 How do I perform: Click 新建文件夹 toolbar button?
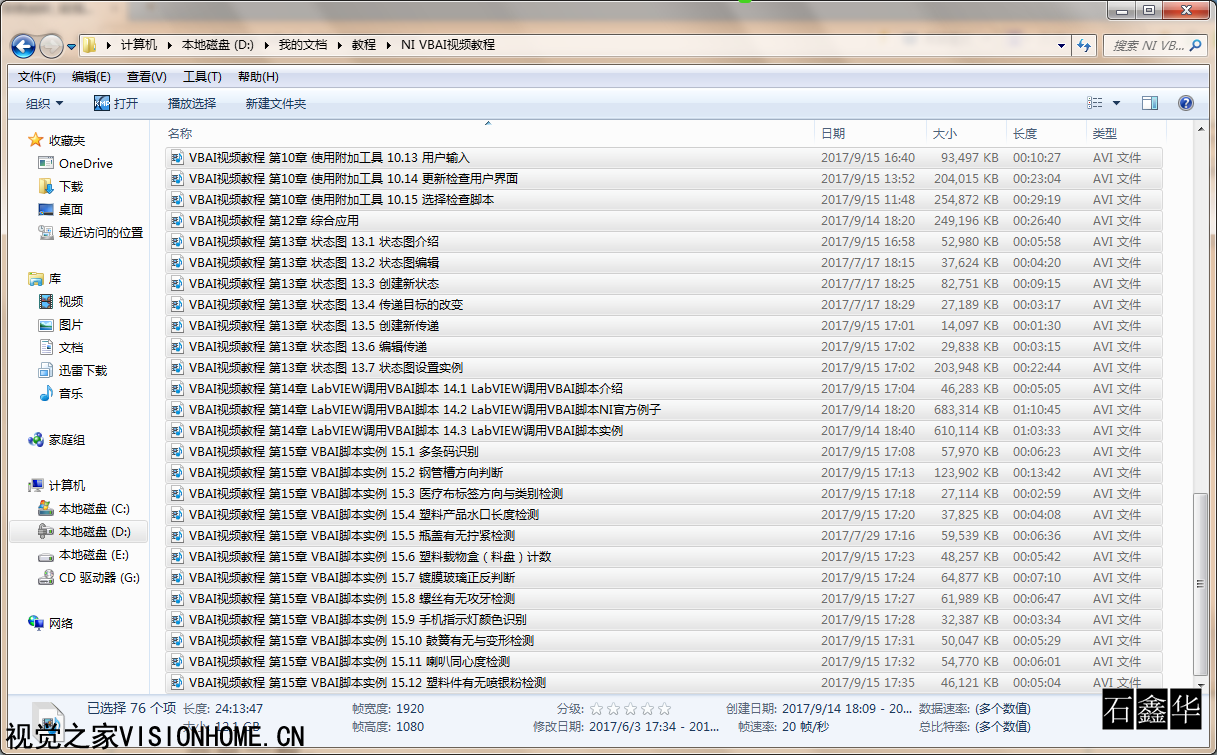pyautogui.click(x=276, y=103)
